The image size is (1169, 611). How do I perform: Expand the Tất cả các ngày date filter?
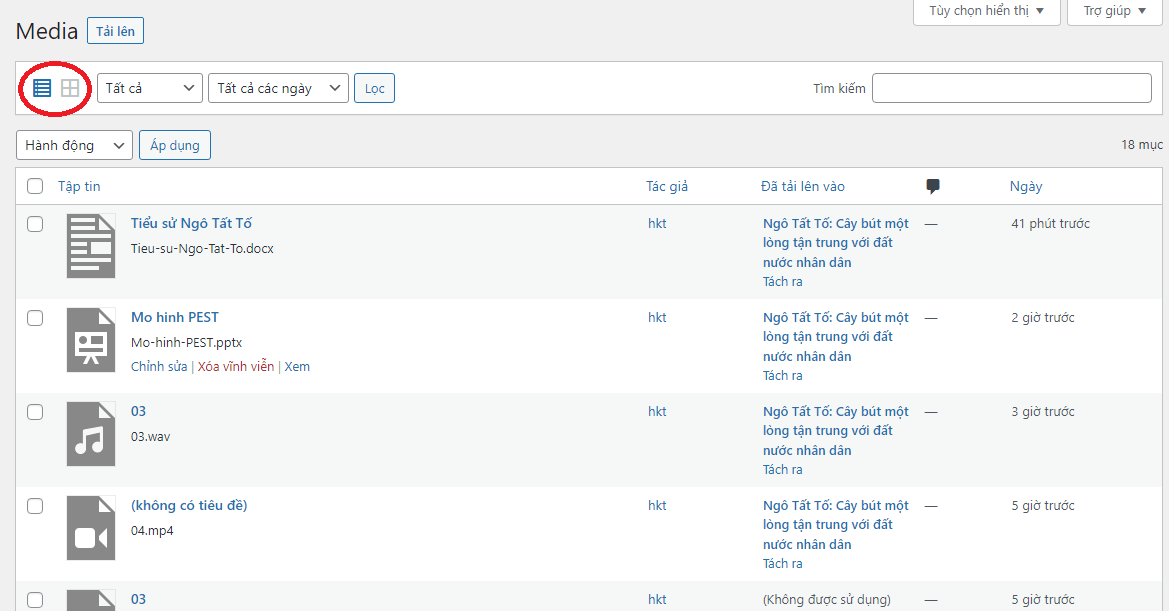pyautogui.click(x=278, y=88)
